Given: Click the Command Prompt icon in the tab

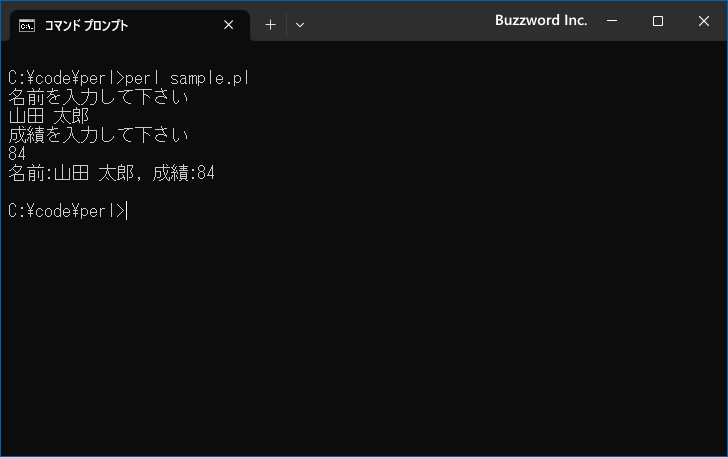Looking at the screenshot, I should tap(27, 26).
